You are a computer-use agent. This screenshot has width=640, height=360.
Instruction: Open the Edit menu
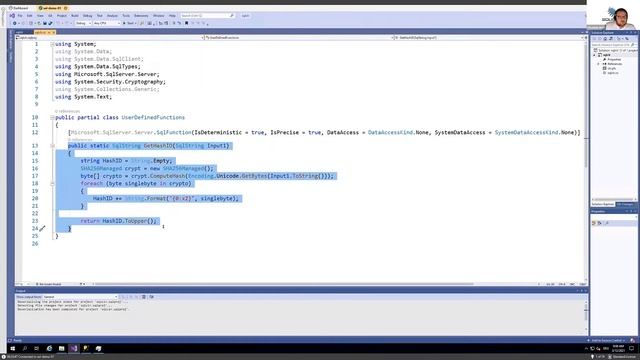pyautogui.click(x=29, y=16)
